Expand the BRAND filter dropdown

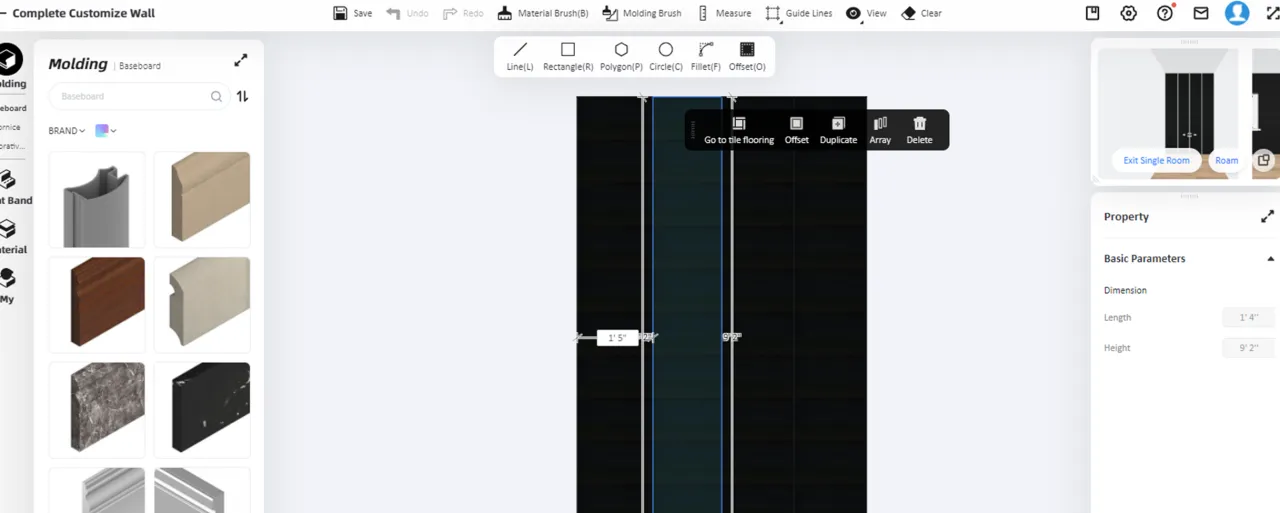tap(67, 131)
